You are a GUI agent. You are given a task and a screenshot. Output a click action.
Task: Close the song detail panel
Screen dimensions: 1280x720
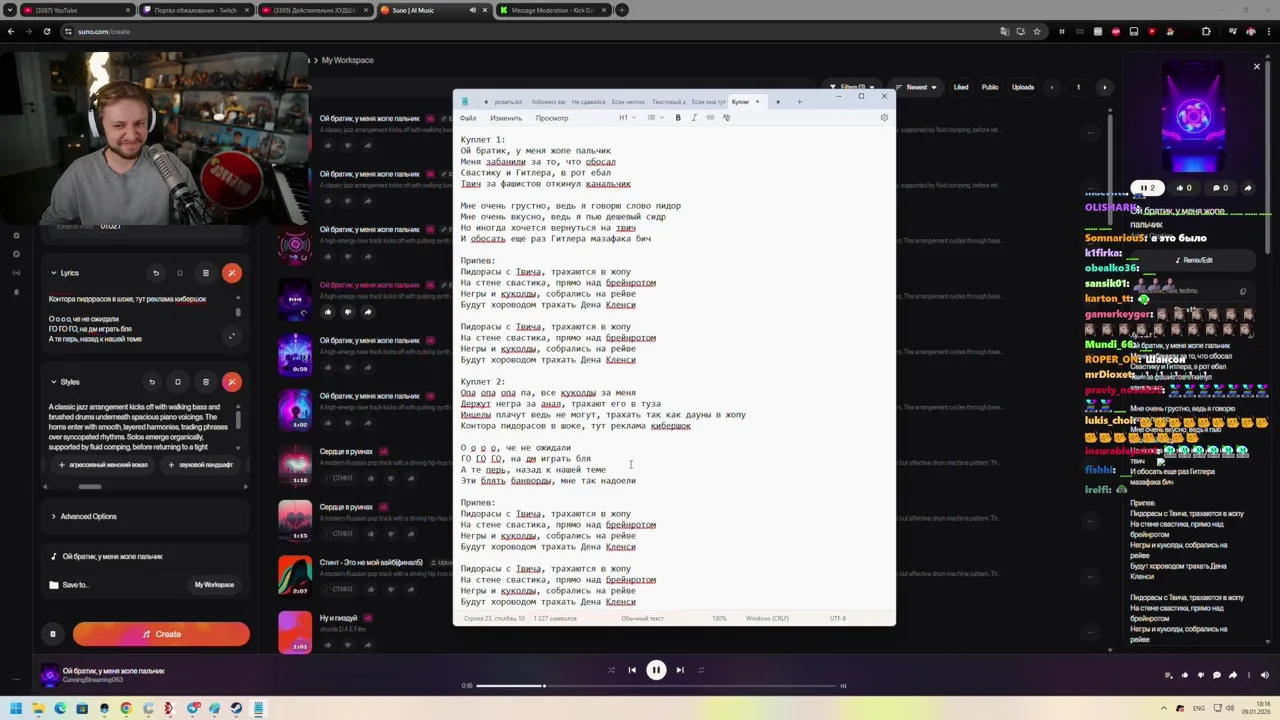(1257, 67)
